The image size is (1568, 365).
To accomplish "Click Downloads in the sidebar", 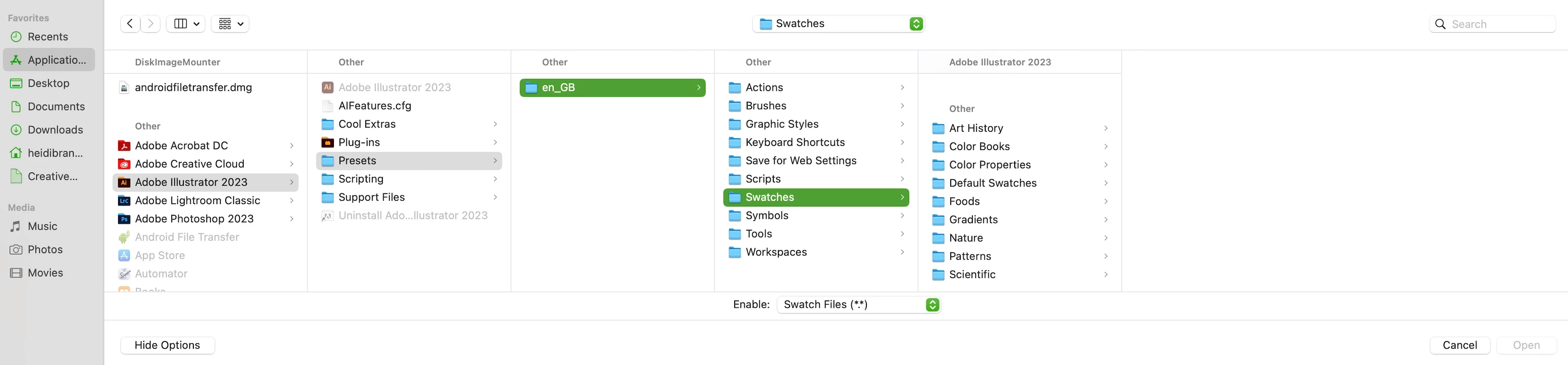I will 55,130.
